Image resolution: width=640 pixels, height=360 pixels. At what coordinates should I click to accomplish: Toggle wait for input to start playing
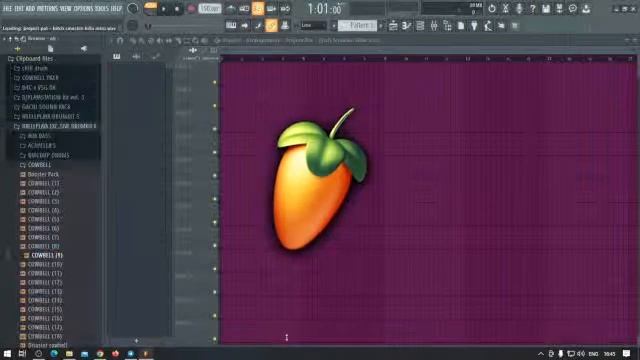[244, 9]
